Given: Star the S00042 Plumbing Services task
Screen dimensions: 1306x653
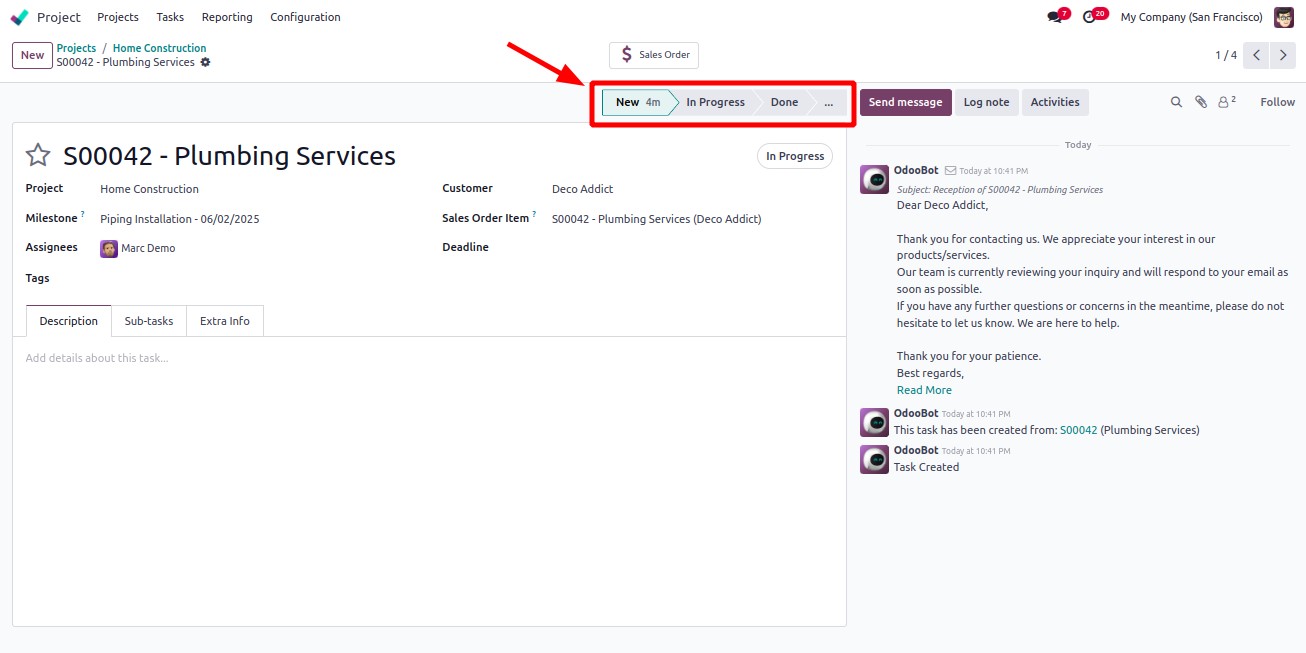Looking at the screenshot, I should pyautogui.click(x=38, y=155).
